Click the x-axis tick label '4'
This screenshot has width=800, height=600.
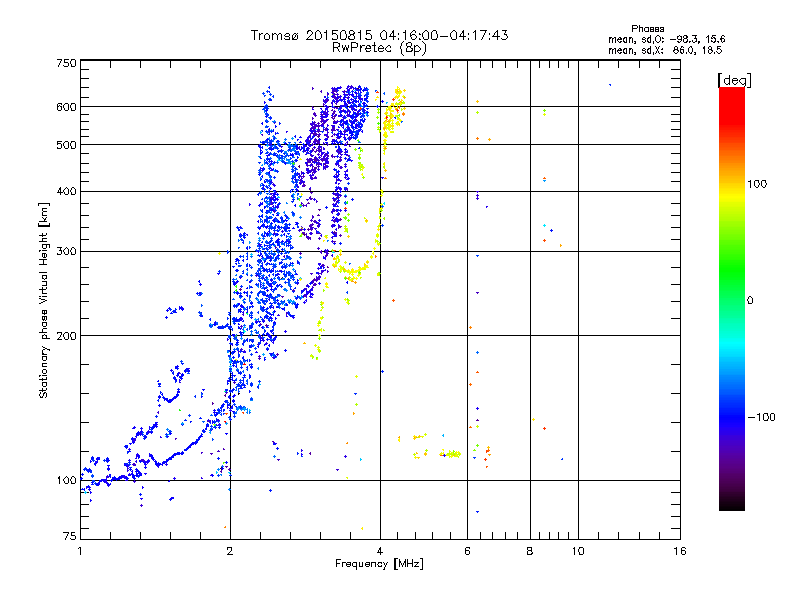click(x=380, y=551)
